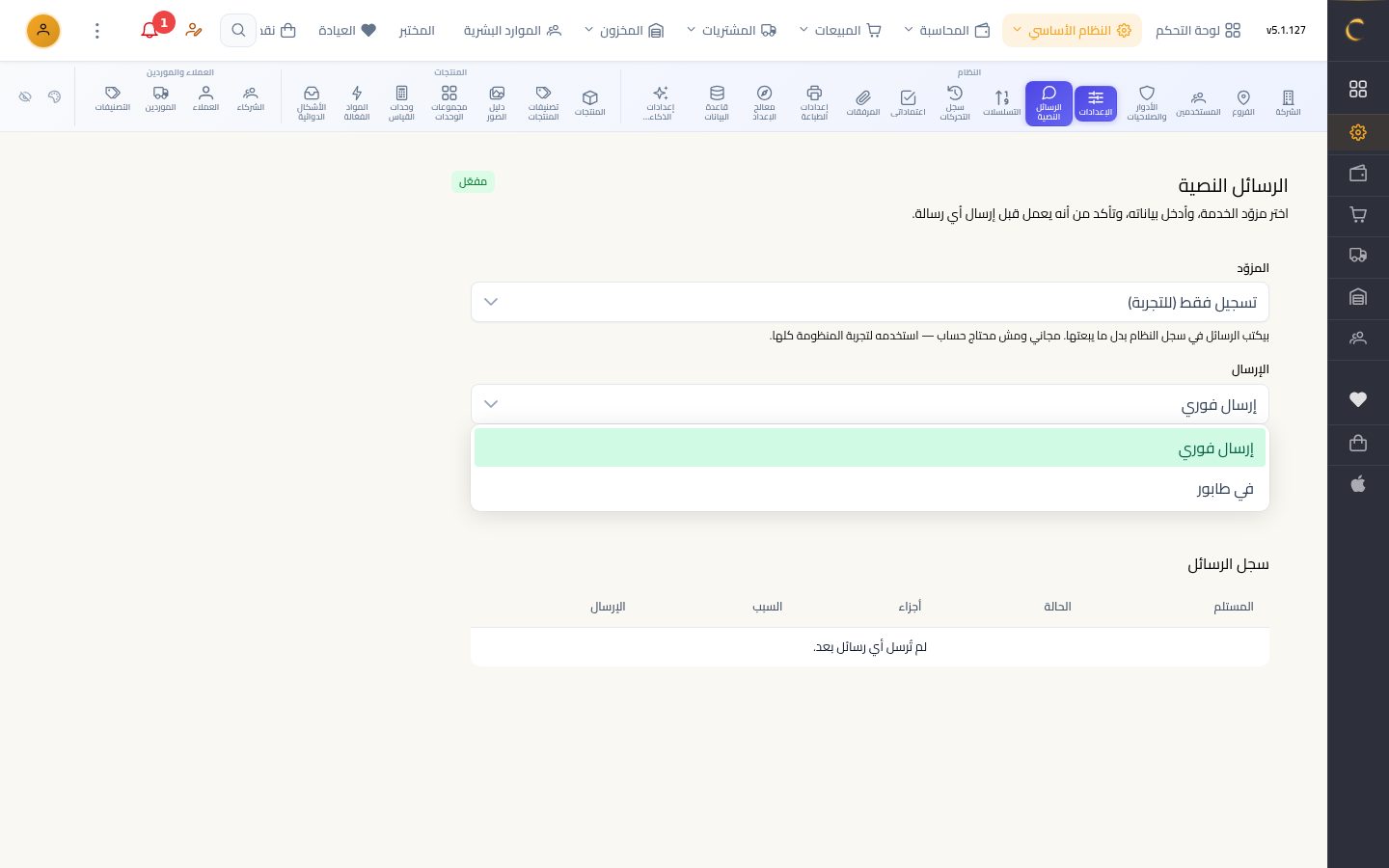
Task: Open إعدادات الطباعة printer icon
Action: [x=814, y=103]
